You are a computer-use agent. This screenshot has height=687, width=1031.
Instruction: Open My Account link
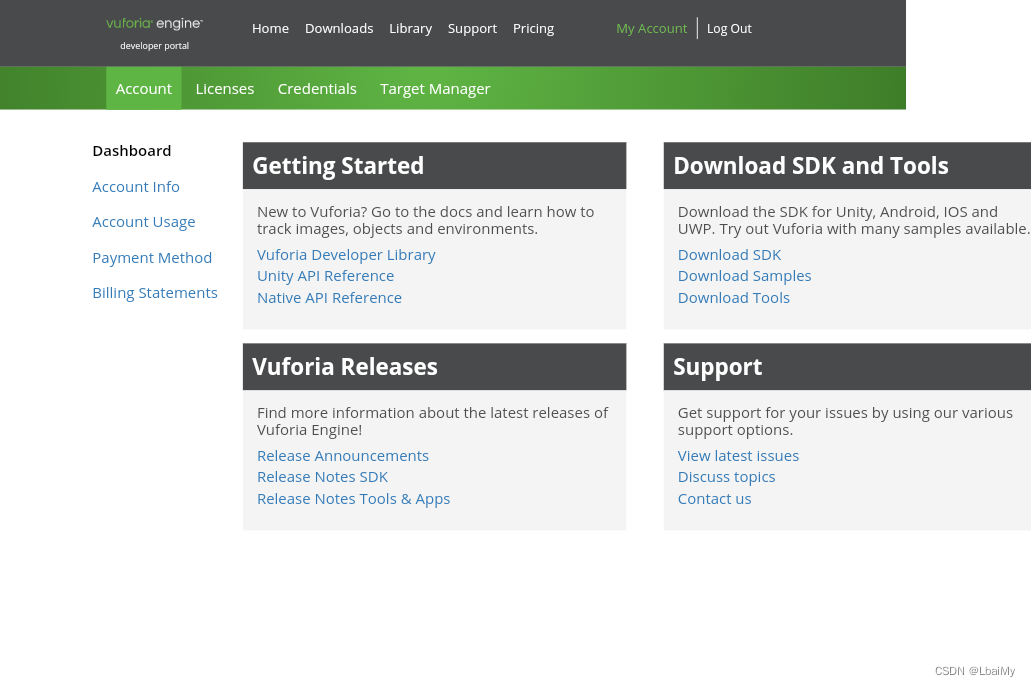651,29
